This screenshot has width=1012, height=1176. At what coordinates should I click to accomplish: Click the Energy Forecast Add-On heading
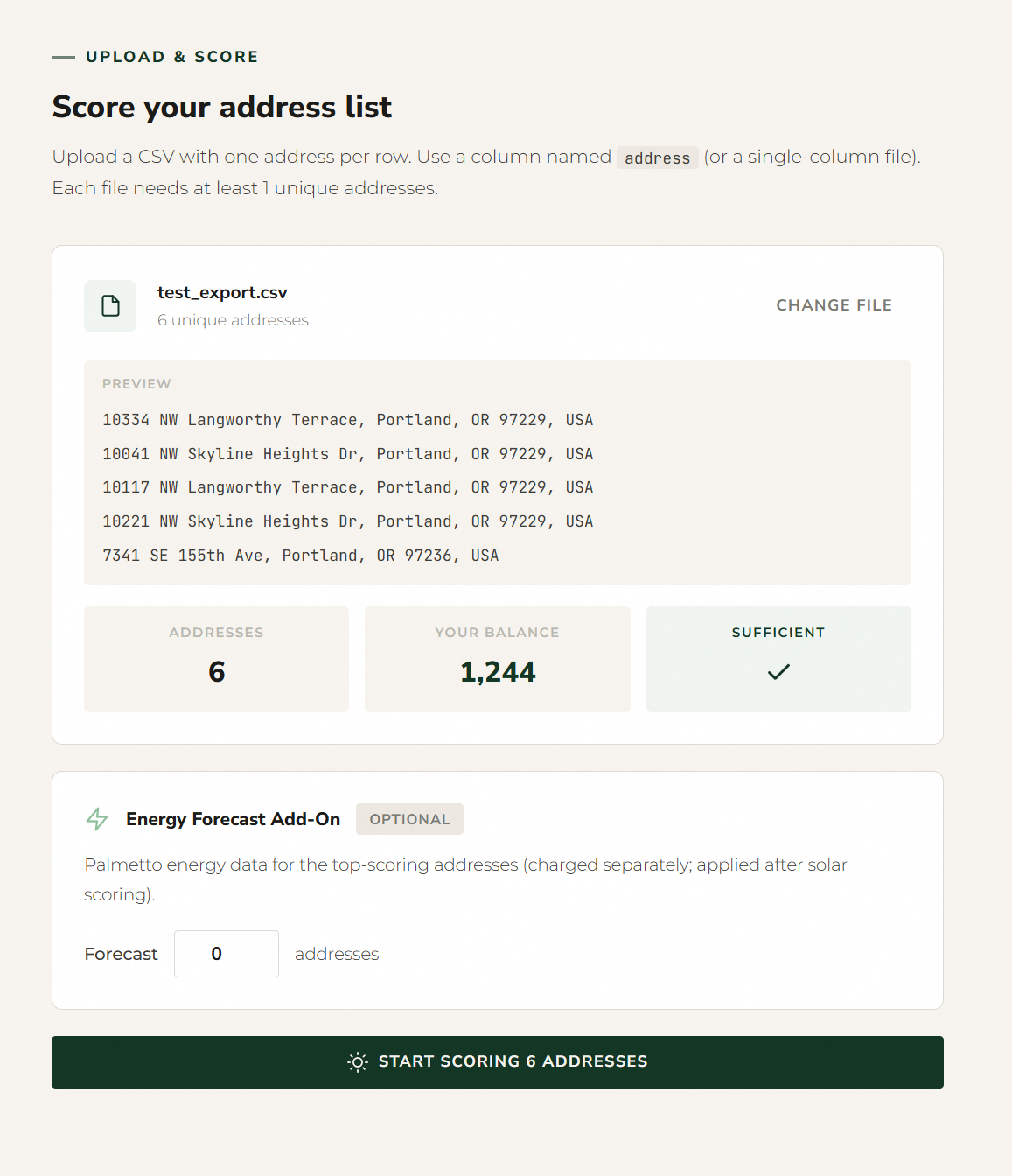click(233, 819)
